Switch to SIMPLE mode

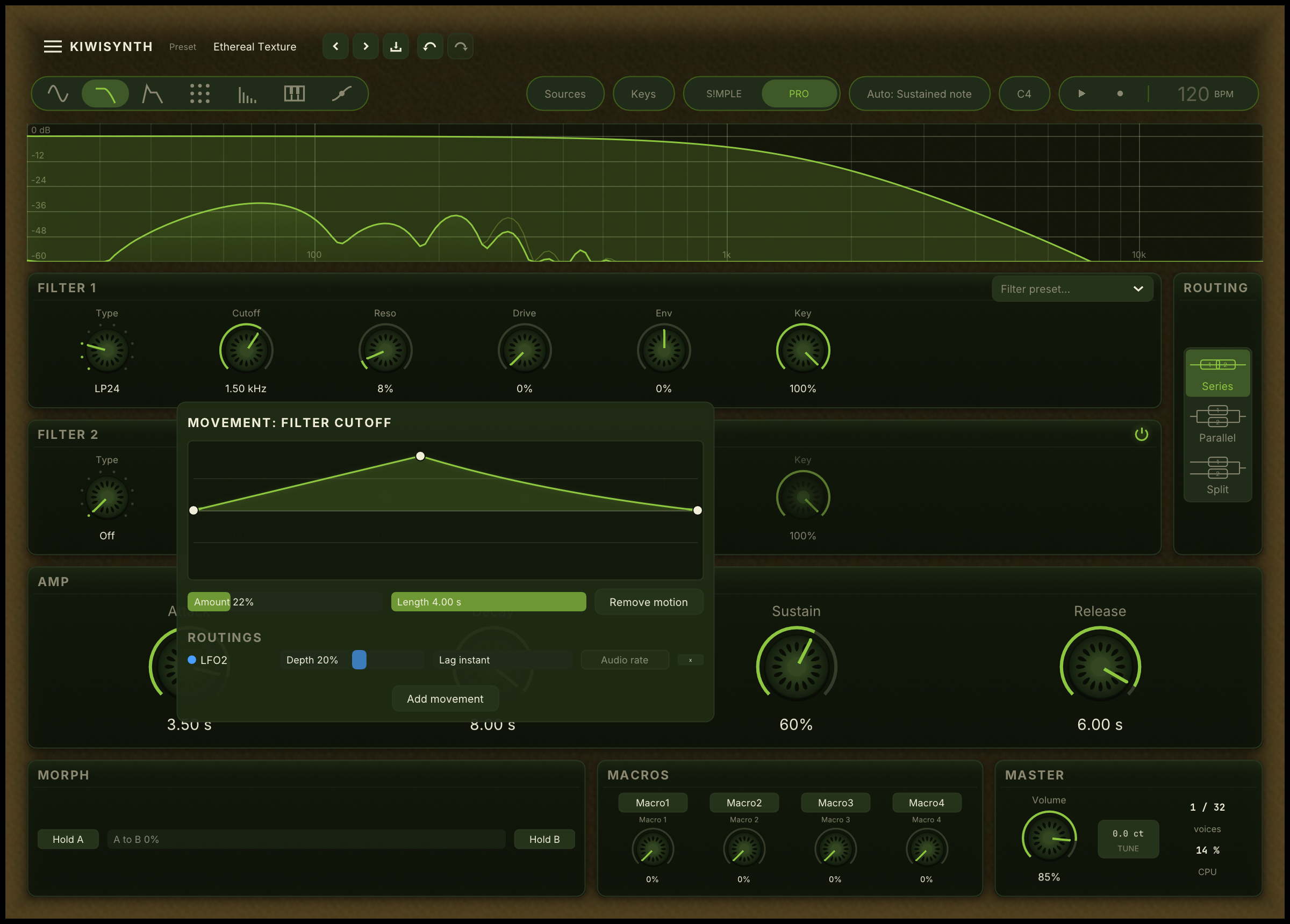723,94
